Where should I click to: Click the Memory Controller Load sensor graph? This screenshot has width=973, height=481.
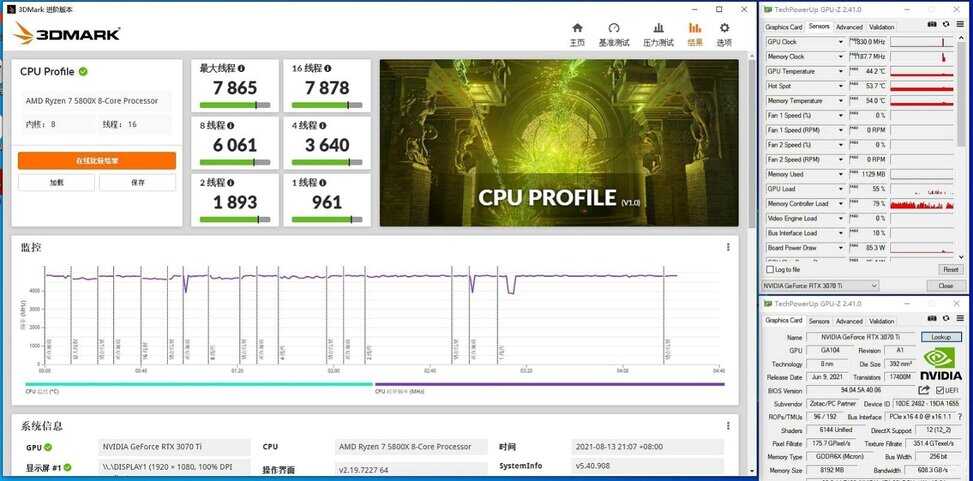[921, 204]
